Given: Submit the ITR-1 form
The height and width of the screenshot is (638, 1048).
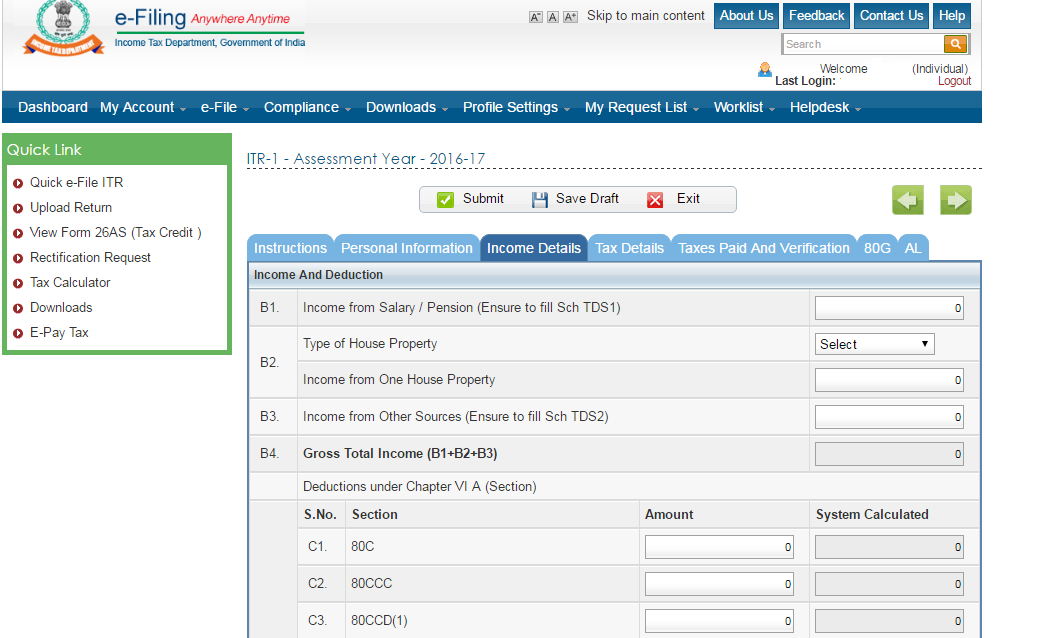Looking at the screenshot, I should point(472,199).
